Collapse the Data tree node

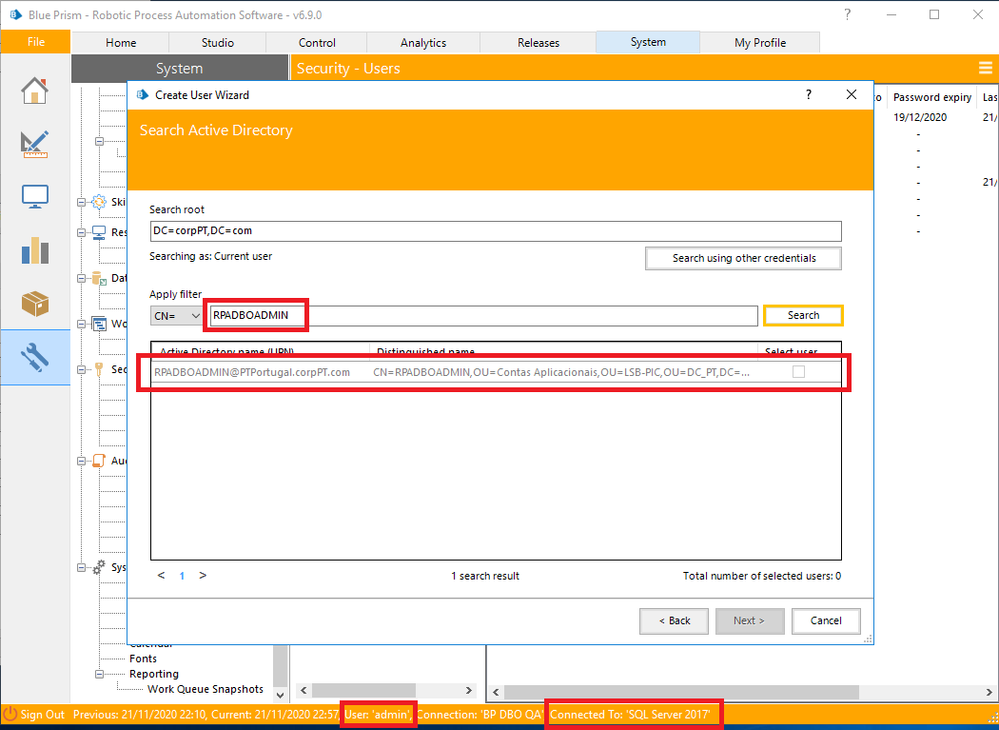(x=81, y=278)
